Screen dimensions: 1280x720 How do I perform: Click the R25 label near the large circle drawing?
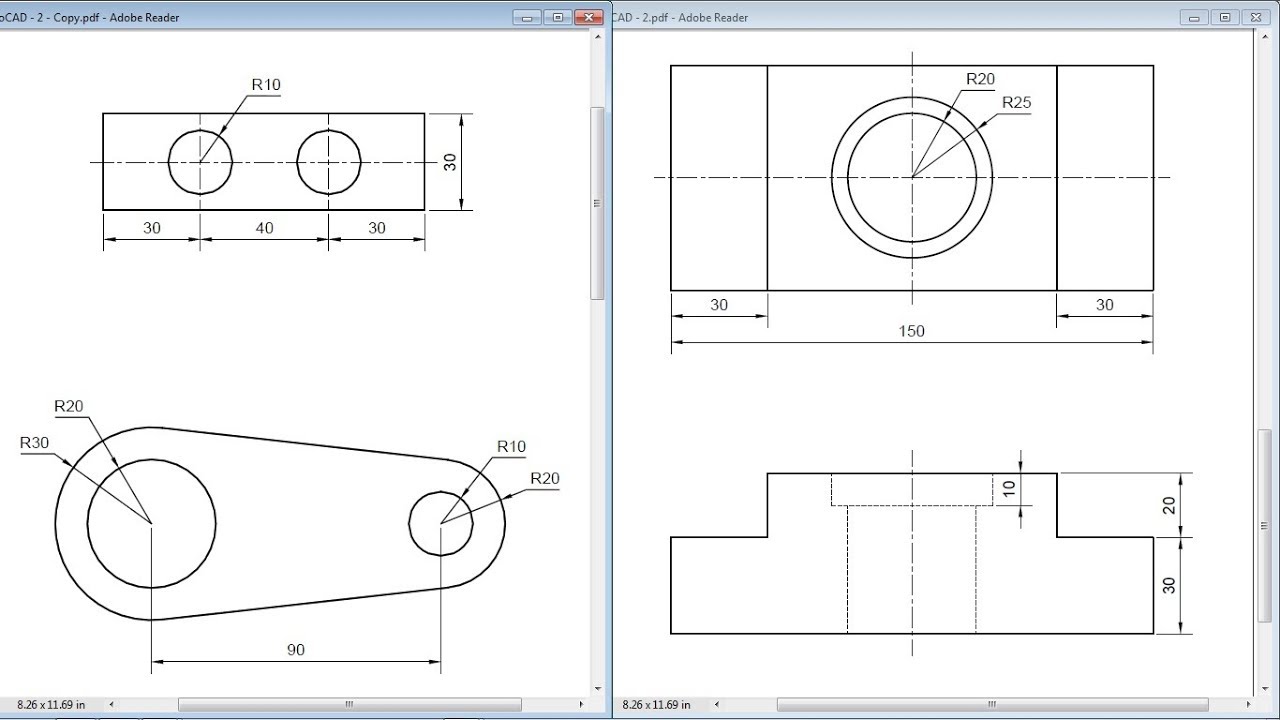click(1015, 101)
